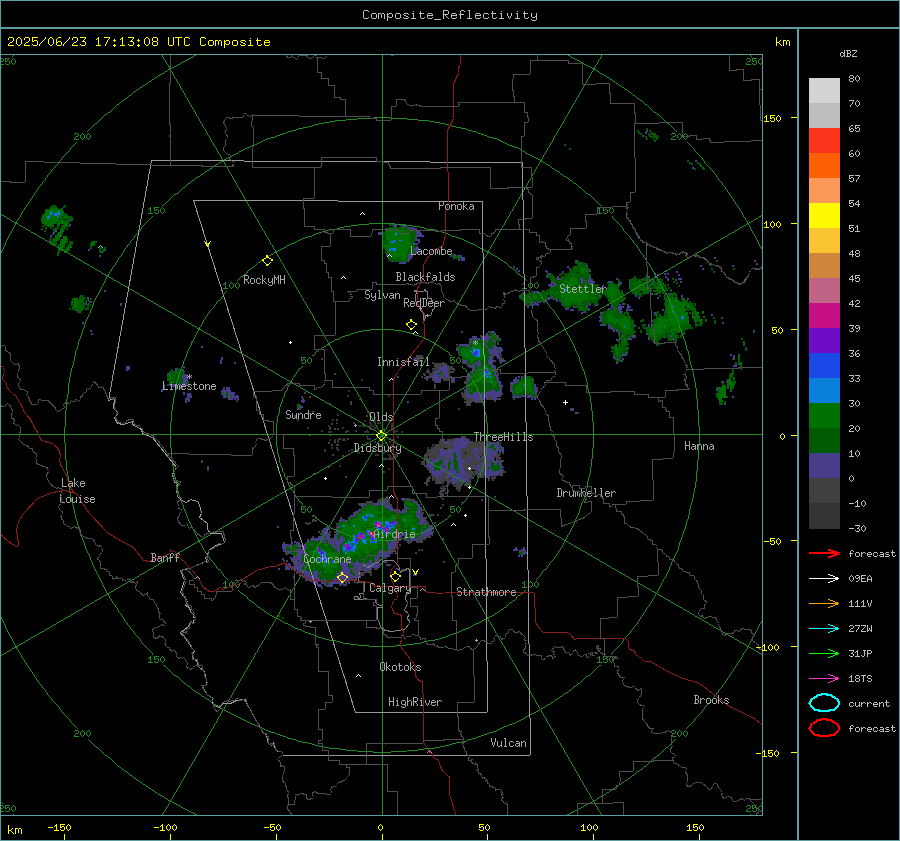This screenshot has width=900, height=841.
Task: Click the Brooks label
Action: (711, 700)
